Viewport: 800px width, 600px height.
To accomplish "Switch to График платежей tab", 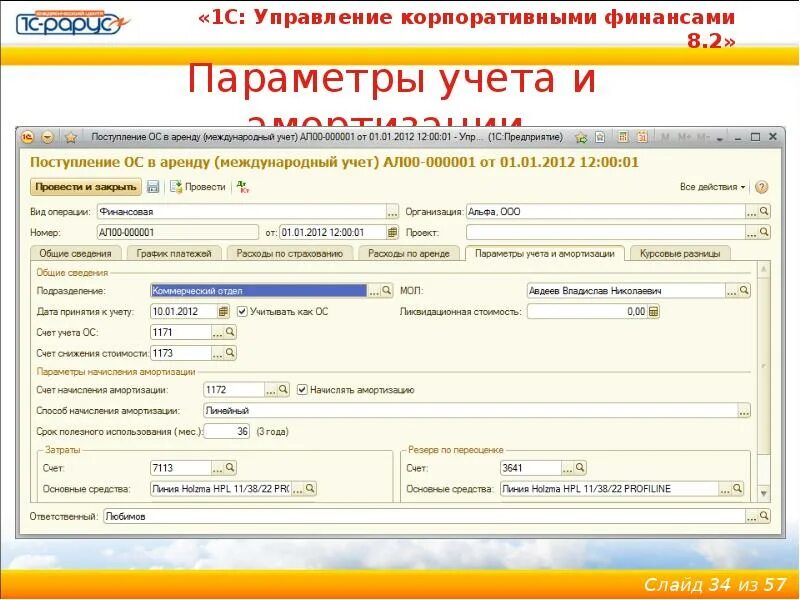I will pyautogui.click(x=174, y=253).
